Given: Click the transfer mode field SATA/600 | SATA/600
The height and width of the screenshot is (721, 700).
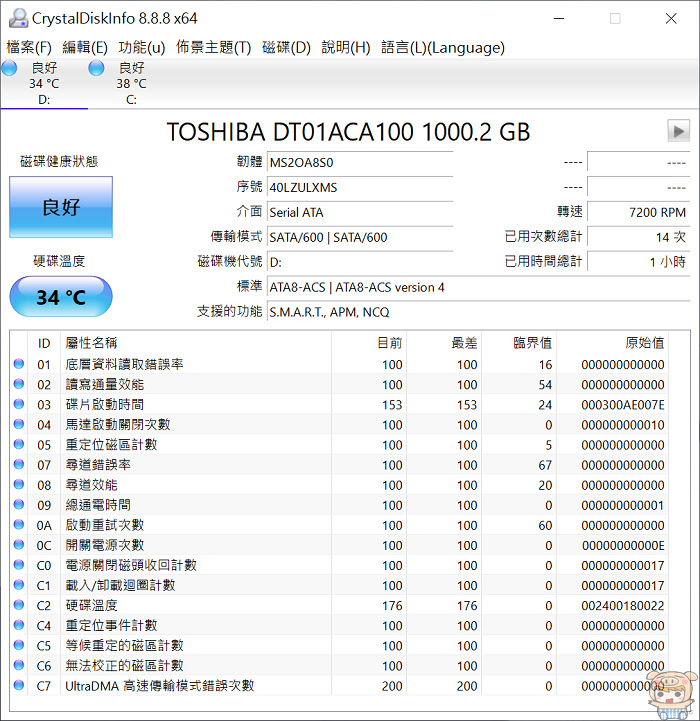Looking at the screenshot, I should pos(360,237).
